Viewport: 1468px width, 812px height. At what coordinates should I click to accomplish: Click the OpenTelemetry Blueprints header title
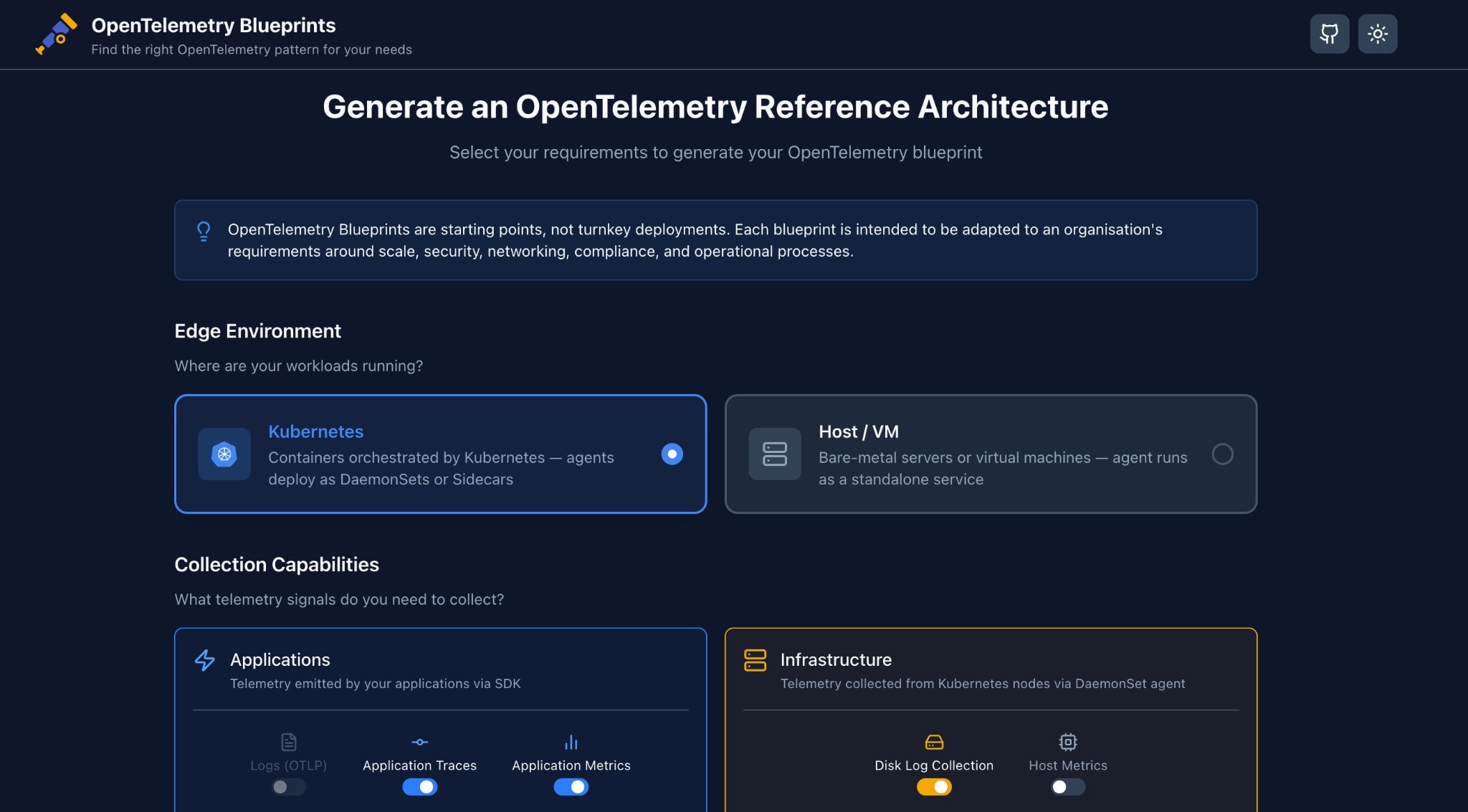[213, 25]
